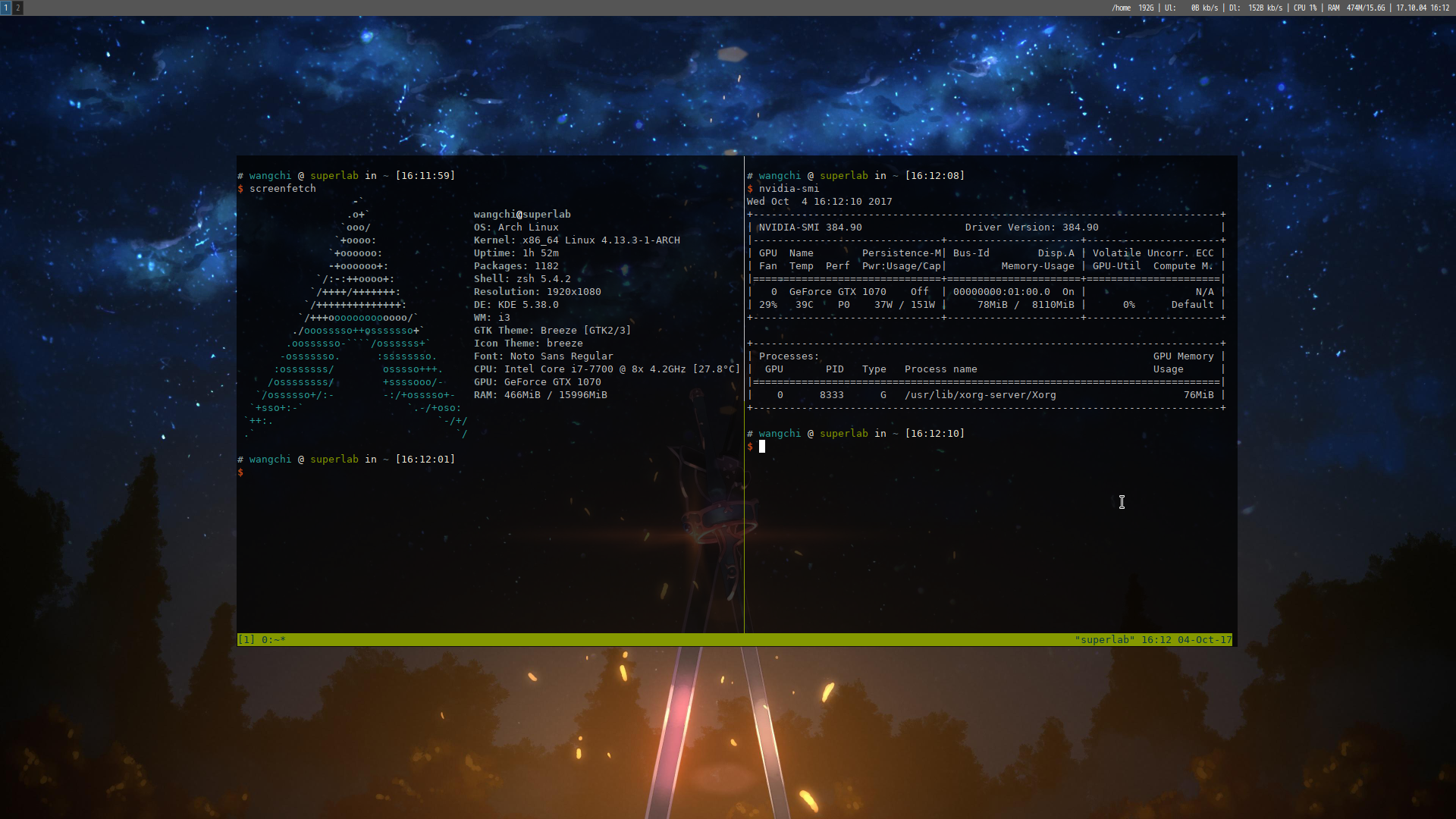Click the 'wangchi@superlab' screenfetch header
Image resolution: width=1456 pixels, height=819 pixels.
(522, 215)
